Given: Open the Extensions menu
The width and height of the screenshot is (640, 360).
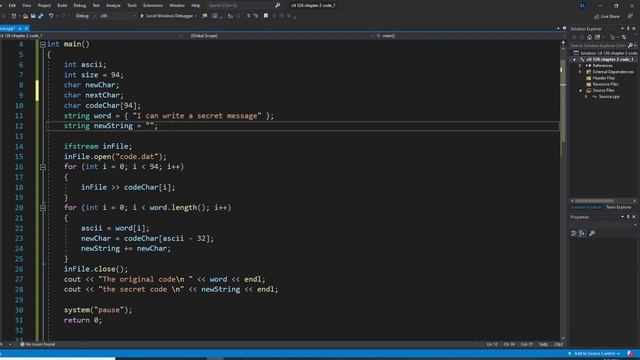Looking at the screenshot, I should [x=153, y=5].
